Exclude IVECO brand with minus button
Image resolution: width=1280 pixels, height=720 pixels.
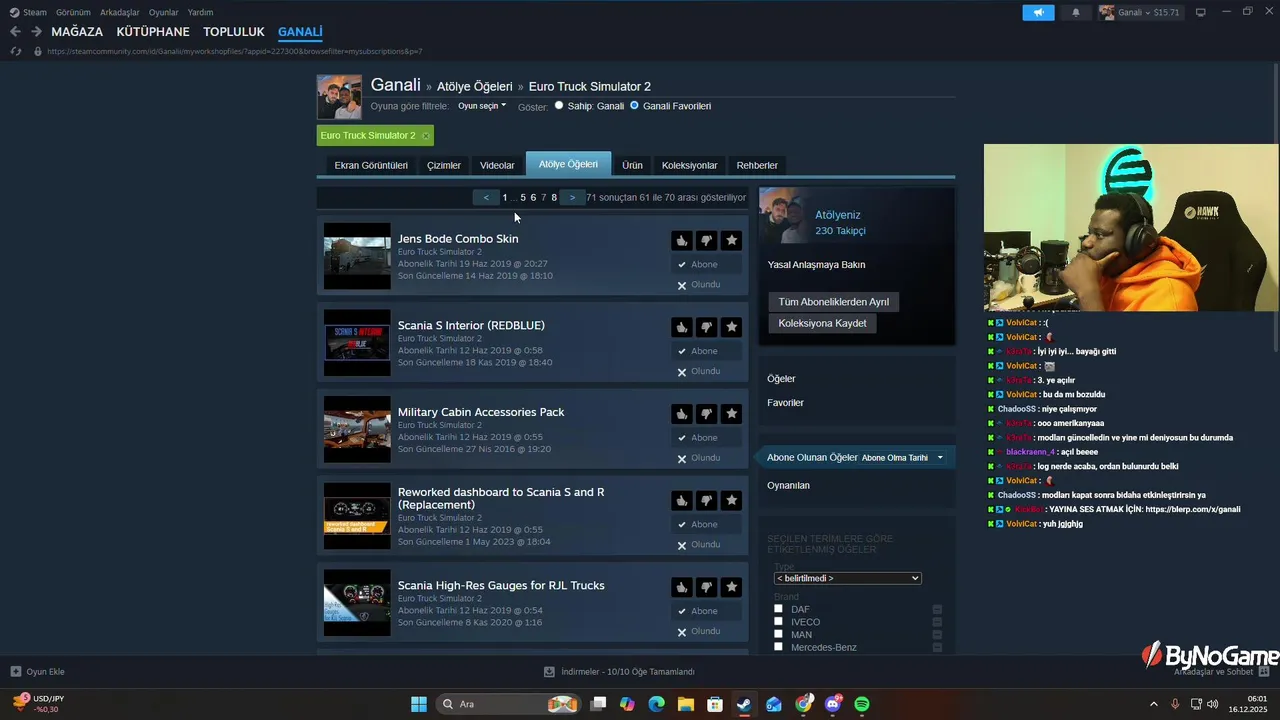point(937,622)
